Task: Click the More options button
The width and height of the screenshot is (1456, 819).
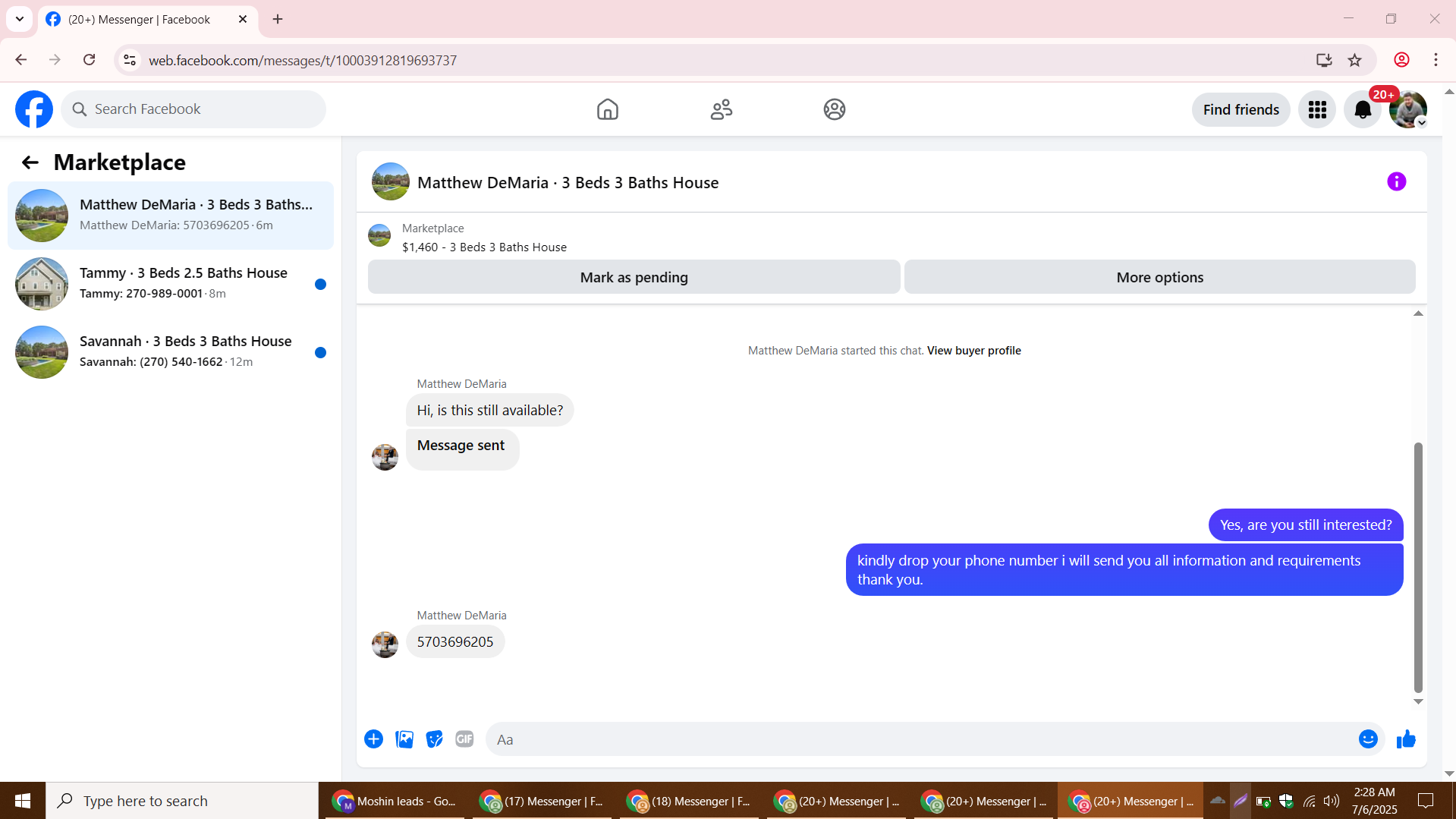Action: pos(1159,277)
